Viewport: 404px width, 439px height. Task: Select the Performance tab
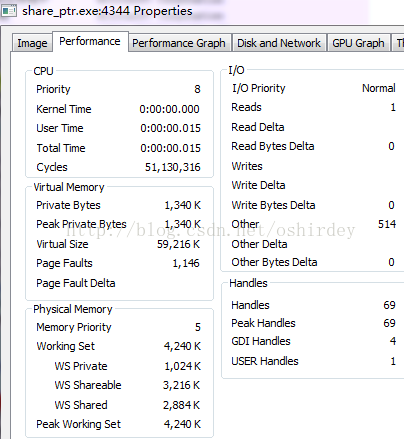click(x=90, y=41)
